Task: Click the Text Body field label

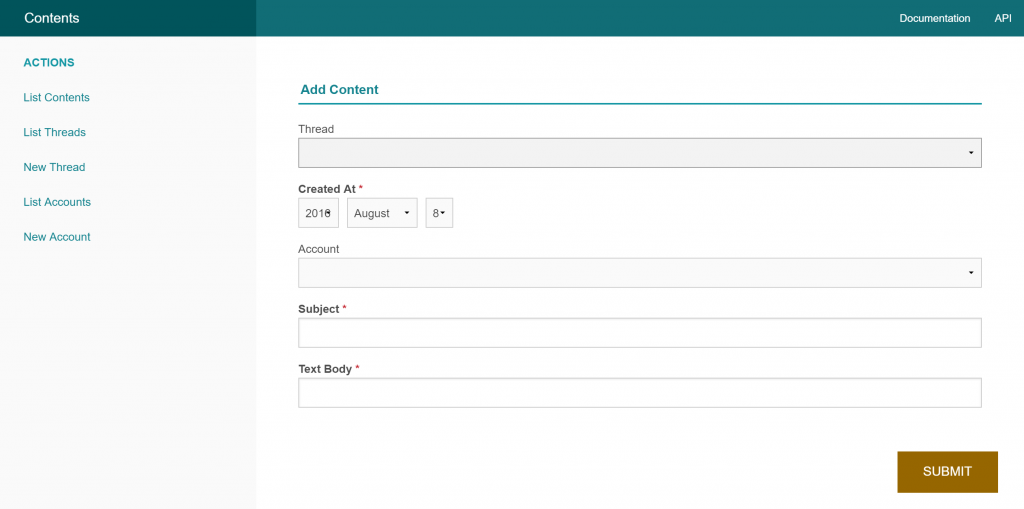Action: (325, 369)
